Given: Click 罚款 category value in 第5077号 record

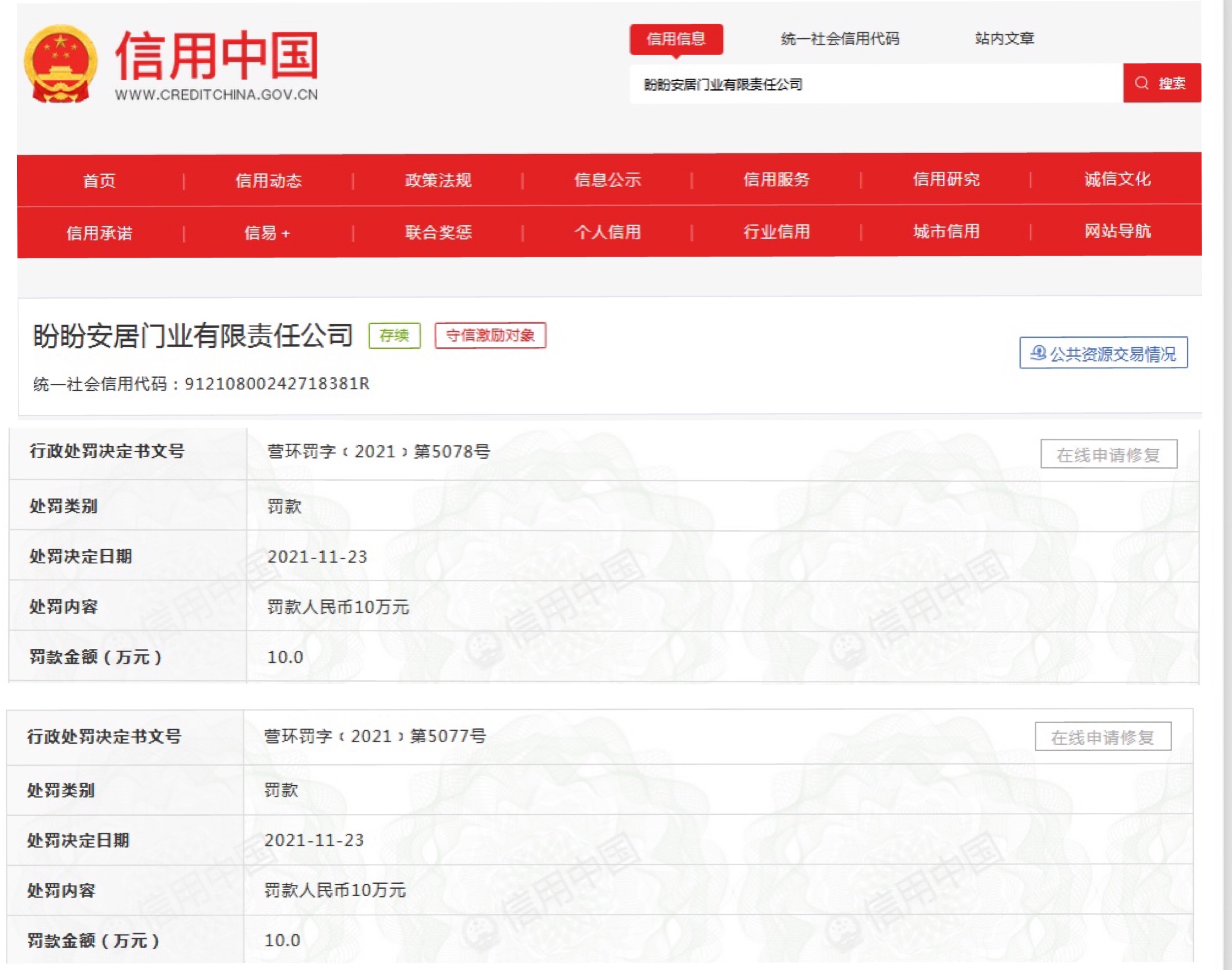Looking at the screenshot, I should tap(281, 790).
